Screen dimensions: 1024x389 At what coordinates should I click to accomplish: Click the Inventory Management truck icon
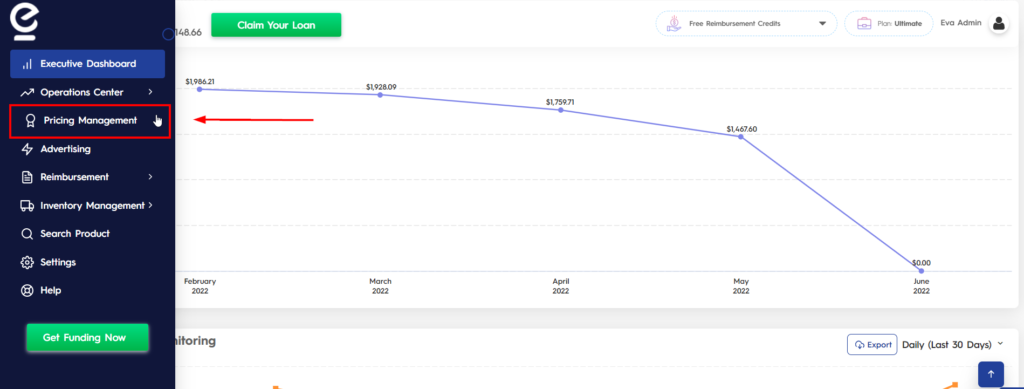click(27, 206)
